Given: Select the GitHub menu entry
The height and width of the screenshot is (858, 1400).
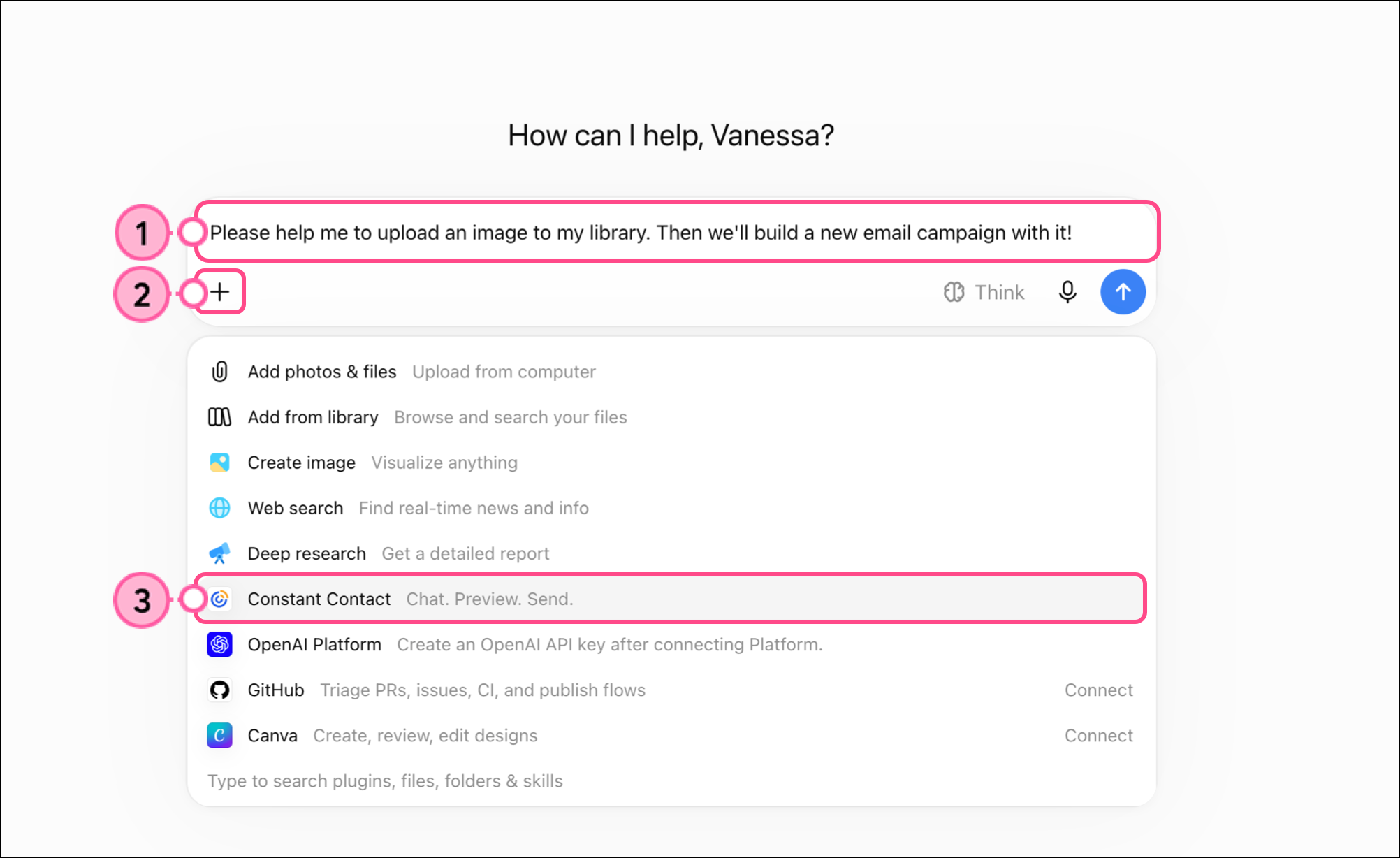Looking at the screenshot, I should click(x=671, y=690).
